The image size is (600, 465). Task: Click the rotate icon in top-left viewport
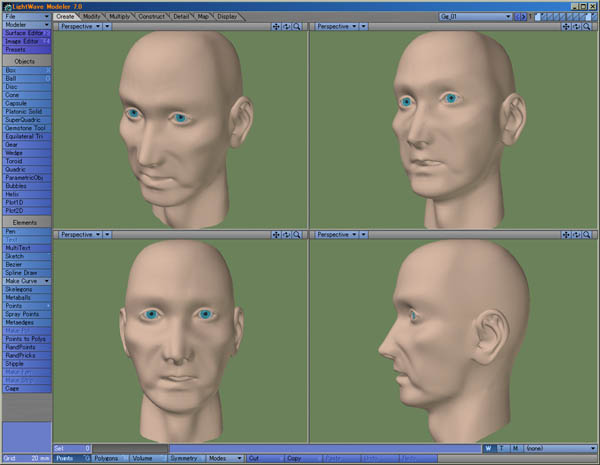(x=285, y=26)
